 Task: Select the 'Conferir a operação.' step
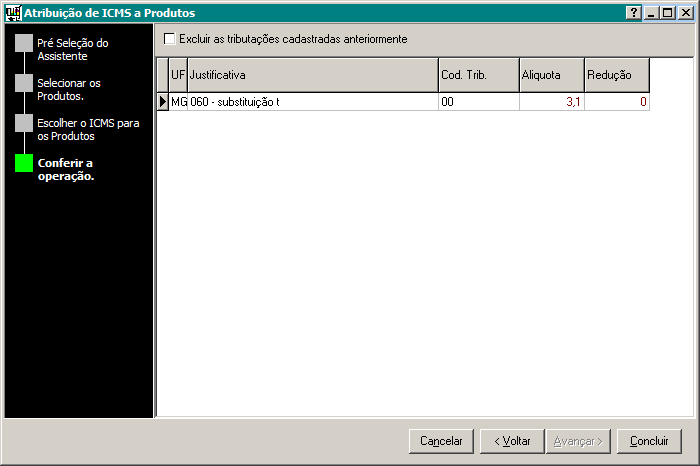[x=66, y=169]
